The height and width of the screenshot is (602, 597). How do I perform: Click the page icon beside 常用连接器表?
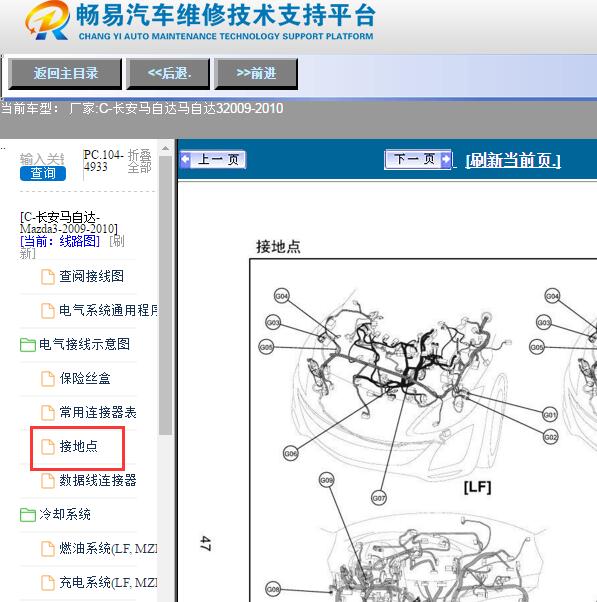click(48, 413)
